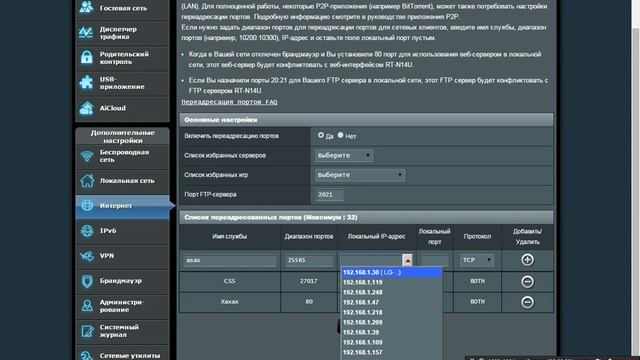The image size is (640, 360).
Task: Open the port forwarding FAQ link
Action: tap(229, 102)
